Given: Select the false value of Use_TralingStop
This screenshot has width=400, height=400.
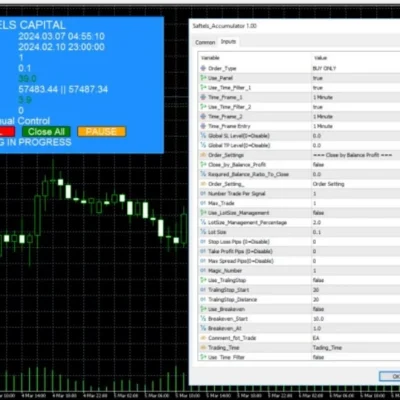Looking at the screenshot, I should point(318,280).
